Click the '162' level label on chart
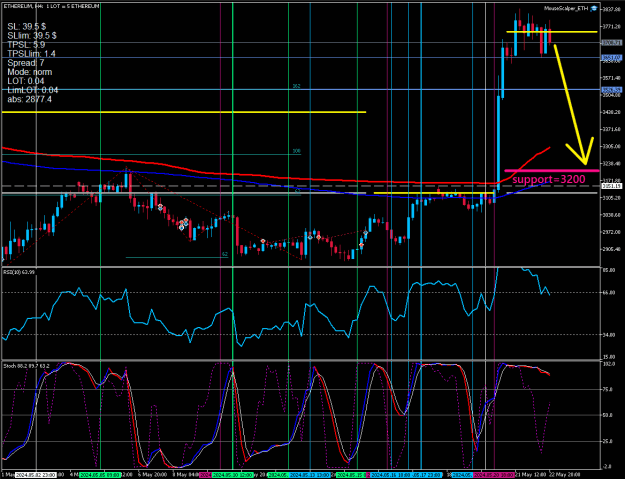 pyautogui.click(x=296, y=86)
